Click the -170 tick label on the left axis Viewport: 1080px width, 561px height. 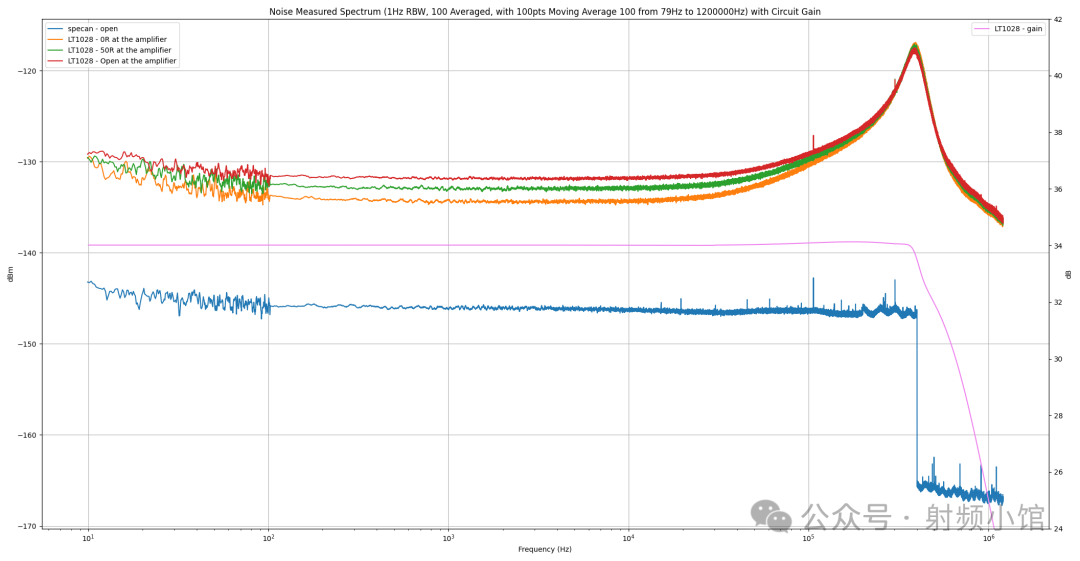[x=28, y=526]
